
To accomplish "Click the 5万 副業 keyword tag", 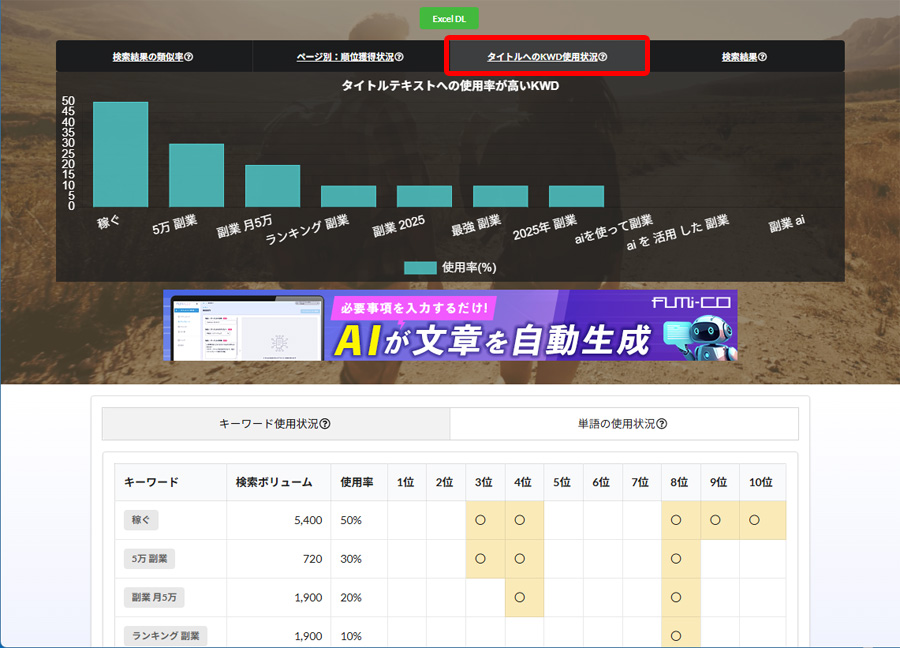I will [149, 559].
